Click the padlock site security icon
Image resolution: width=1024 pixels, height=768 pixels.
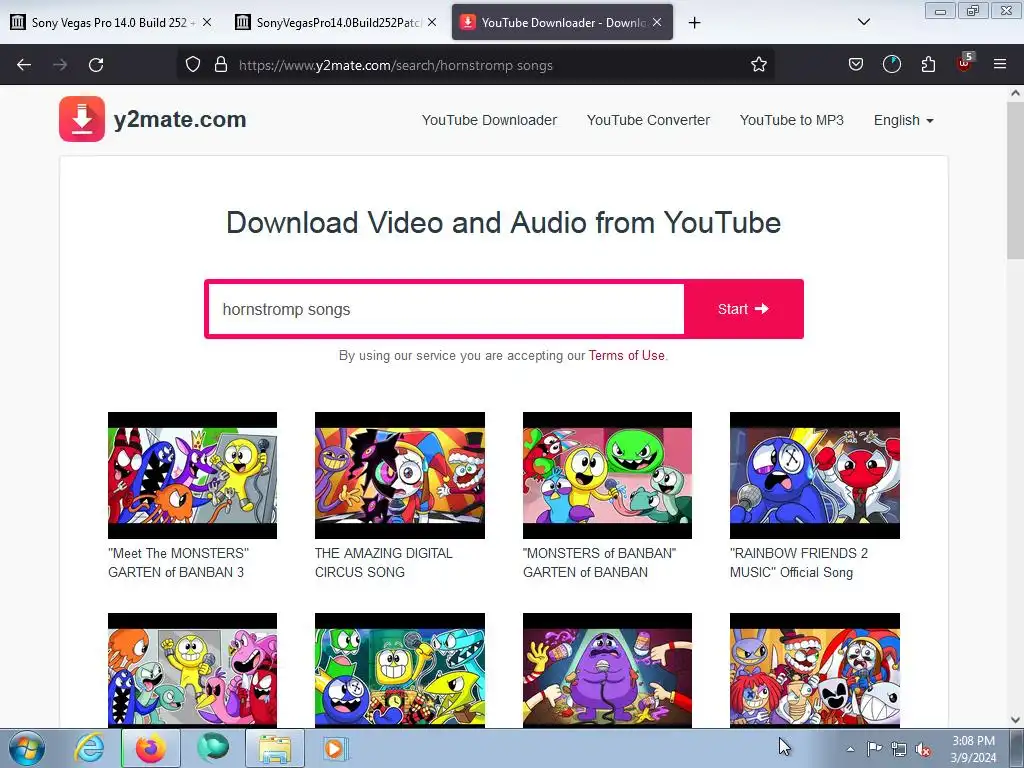[x=221, y=64]
